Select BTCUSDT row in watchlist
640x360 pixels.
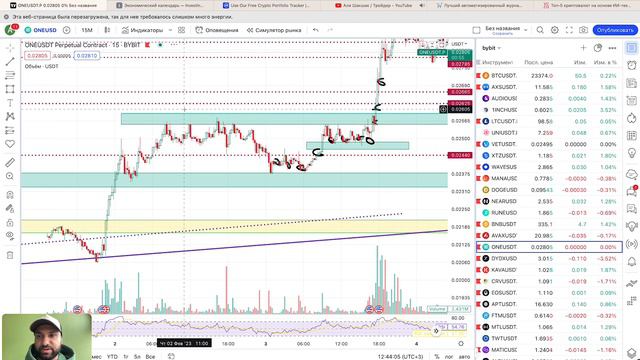click(x=549, y=76)
